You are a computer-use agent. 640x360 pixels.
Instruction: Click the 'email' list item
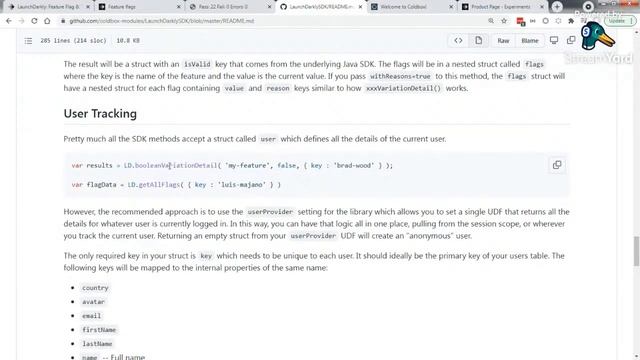[x=91, y=316]
